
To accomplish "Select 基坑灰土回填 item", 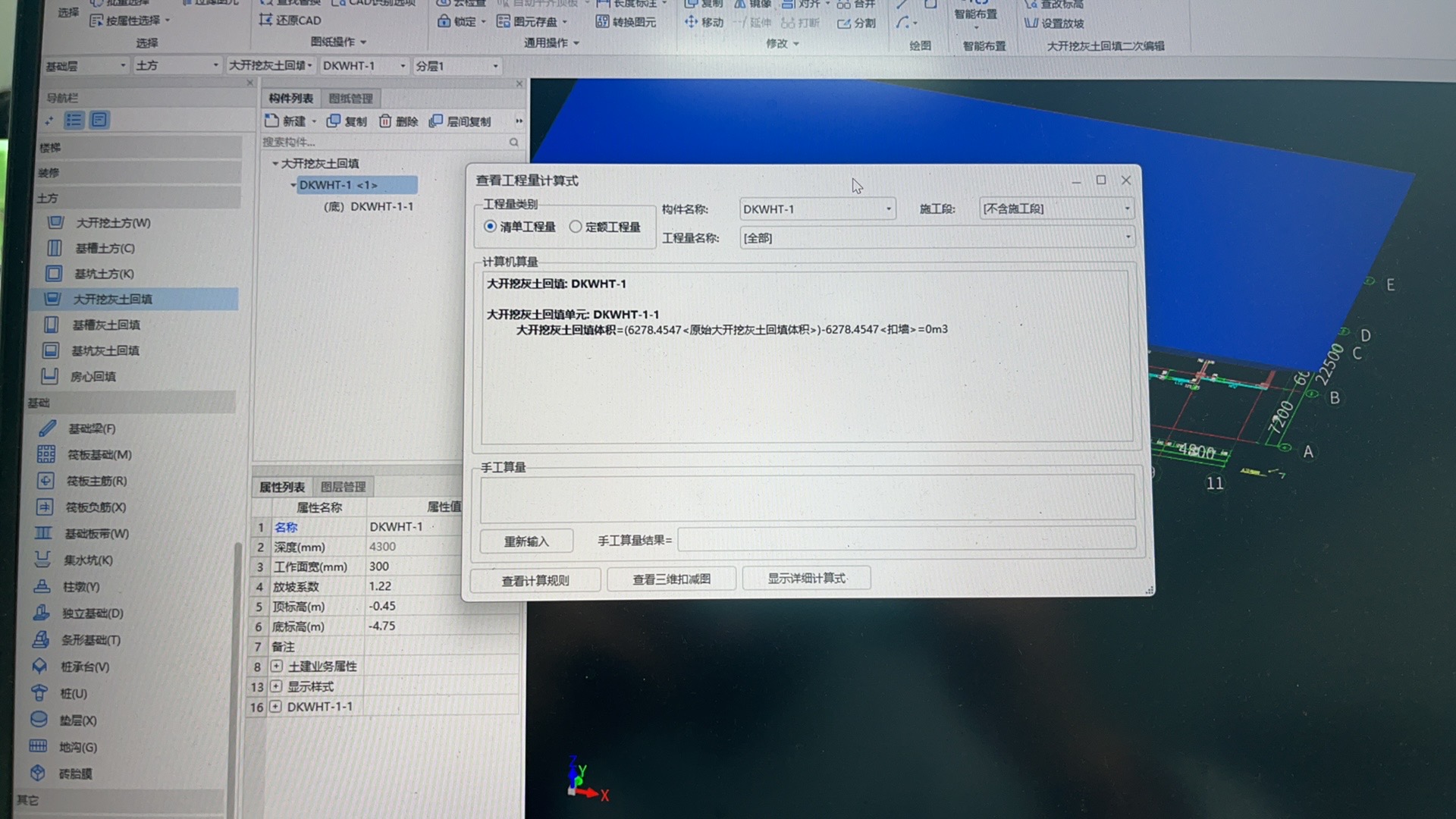I will [x=105, y=351].
